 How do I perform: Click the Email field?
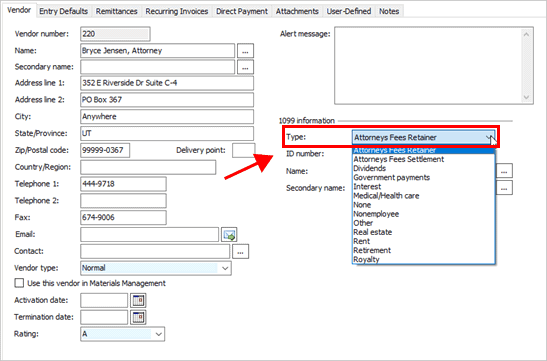[x=149, y=235]
